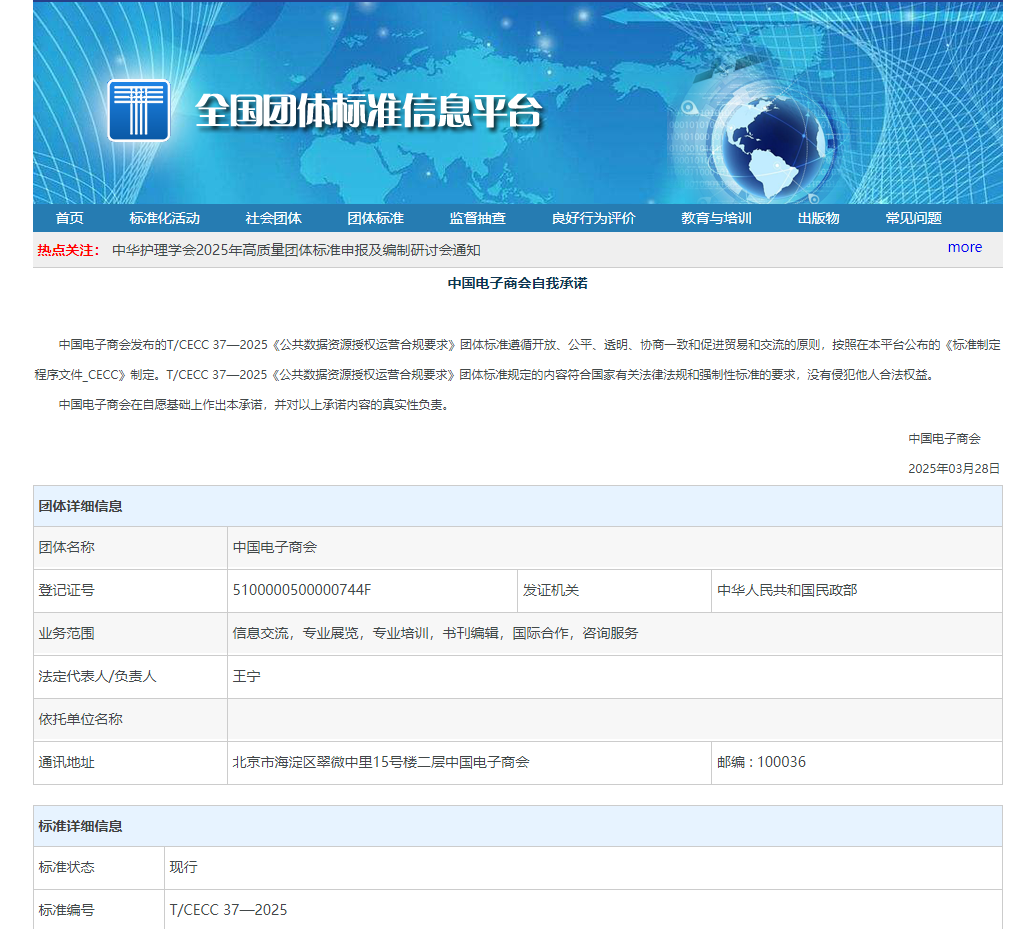Click the 登记证号 label cell
Image resolution: width=1024 pixels, height=929 pixels.
130,590
